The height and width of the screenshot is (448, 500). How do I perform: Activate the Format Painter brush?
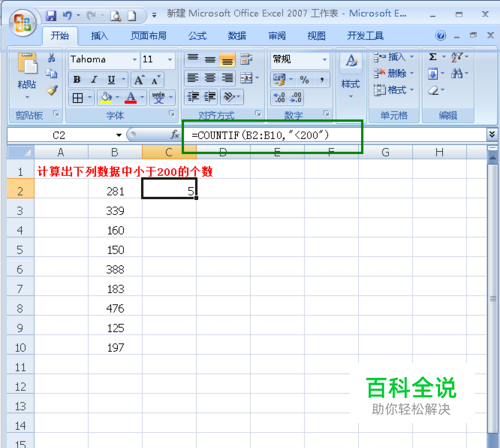click(52, 90)
